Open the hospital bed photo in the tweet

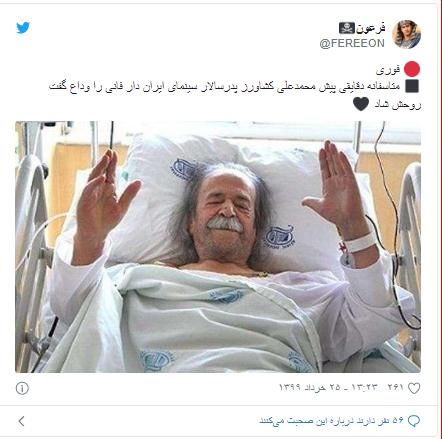(x=218, y=247)
